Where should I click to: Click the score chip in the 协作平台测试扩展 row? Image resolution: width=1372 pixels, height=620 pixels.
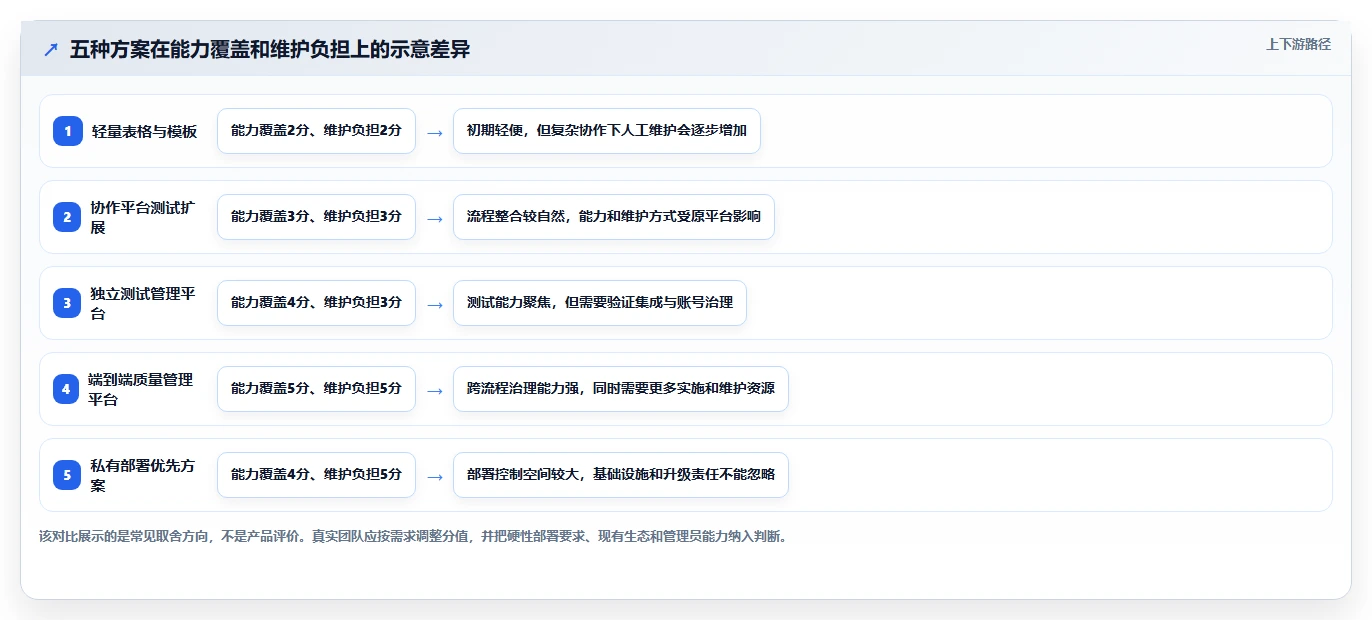point(316,217)
